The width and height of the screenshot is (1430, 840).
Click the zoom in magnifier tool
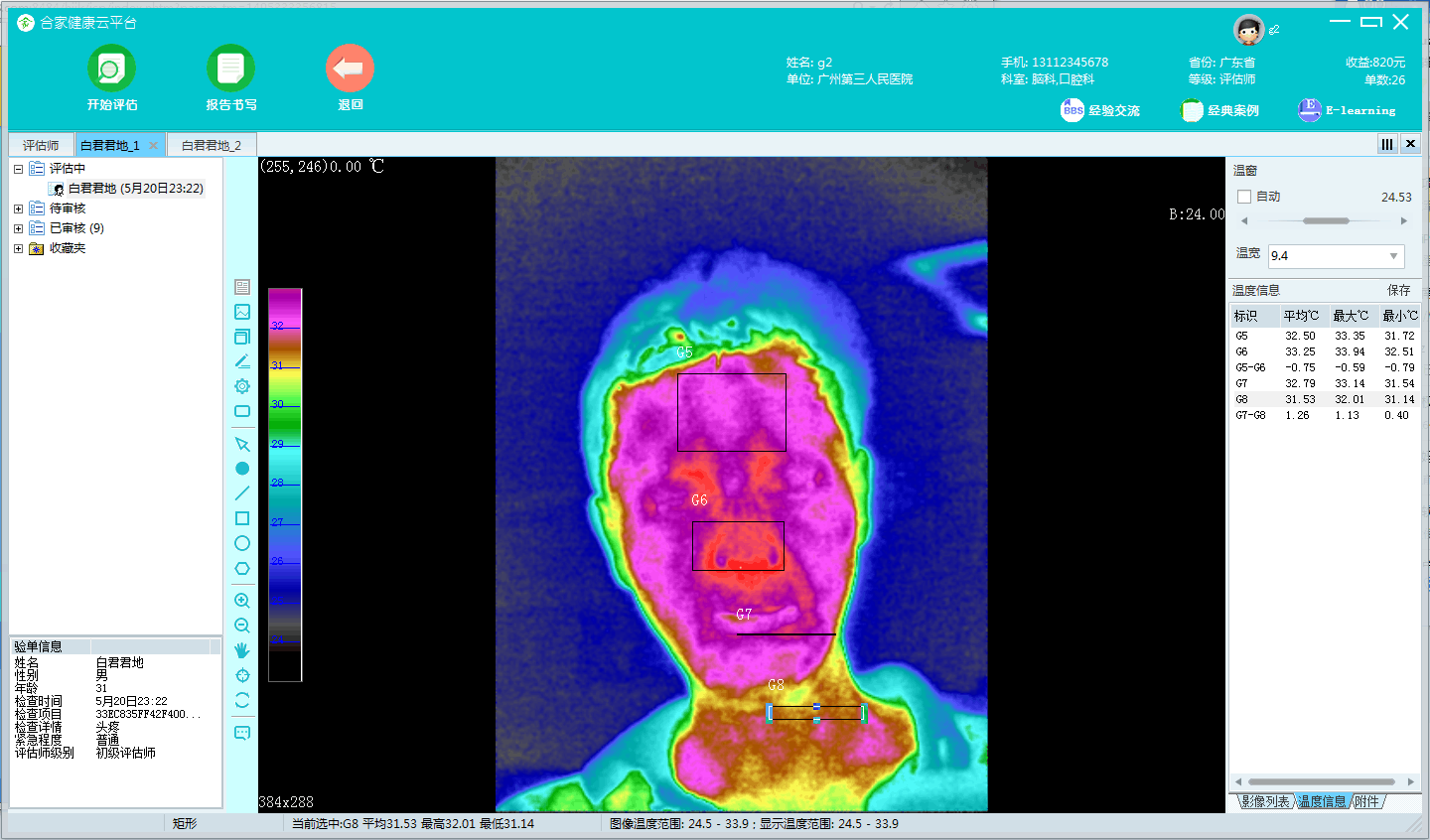click(x=242, y=601)
